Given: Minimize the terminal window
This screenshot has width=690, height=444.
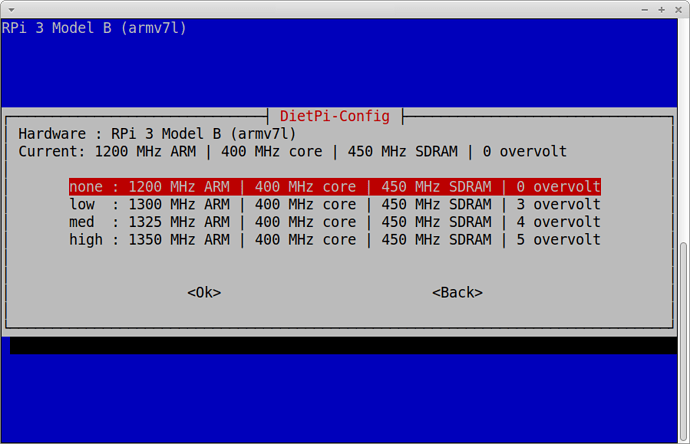Looking at the screenshot, I should (x=645, y=10).
